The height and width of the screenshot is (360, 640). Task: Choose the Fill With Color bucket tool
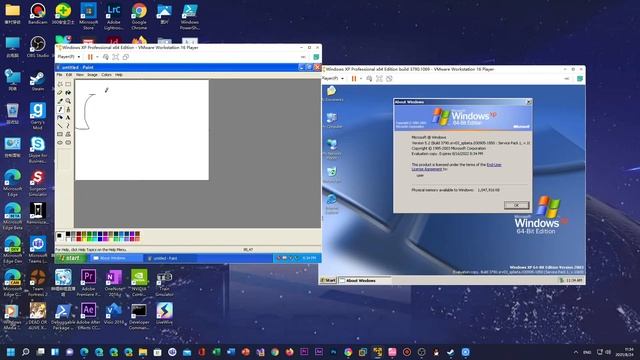(x=68, y=93)
